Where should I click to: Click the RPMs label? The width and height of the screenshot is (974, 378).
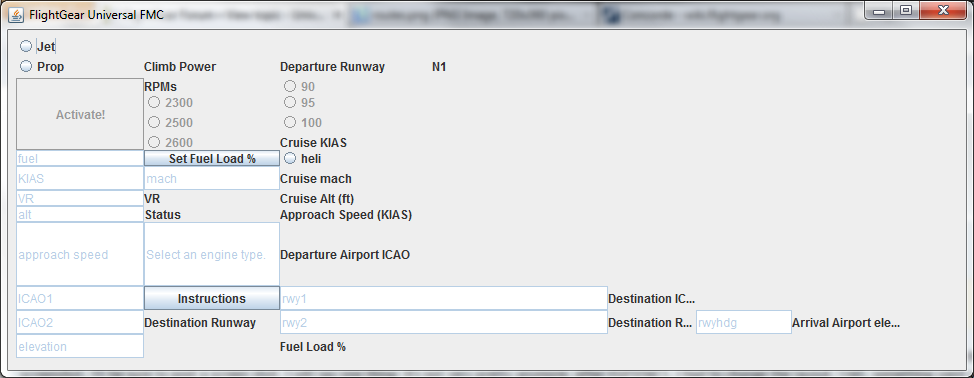point(160,87)
